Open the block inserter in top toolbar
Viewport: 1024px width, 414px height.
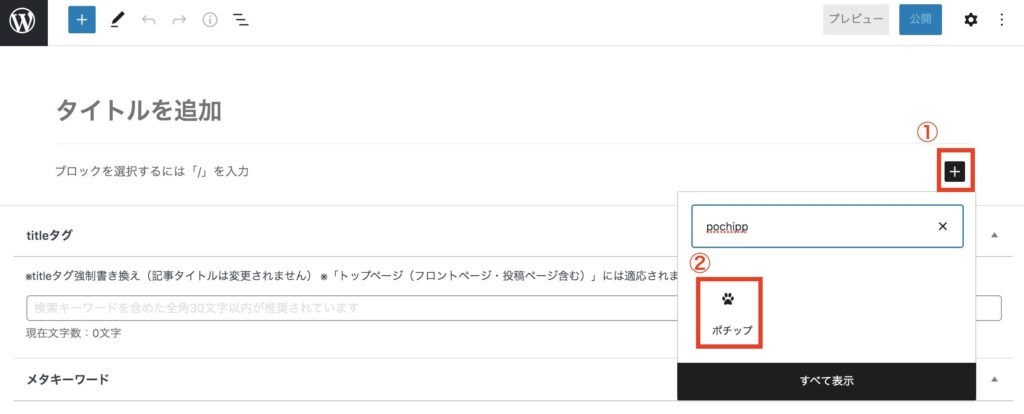(x=82, y=20)
